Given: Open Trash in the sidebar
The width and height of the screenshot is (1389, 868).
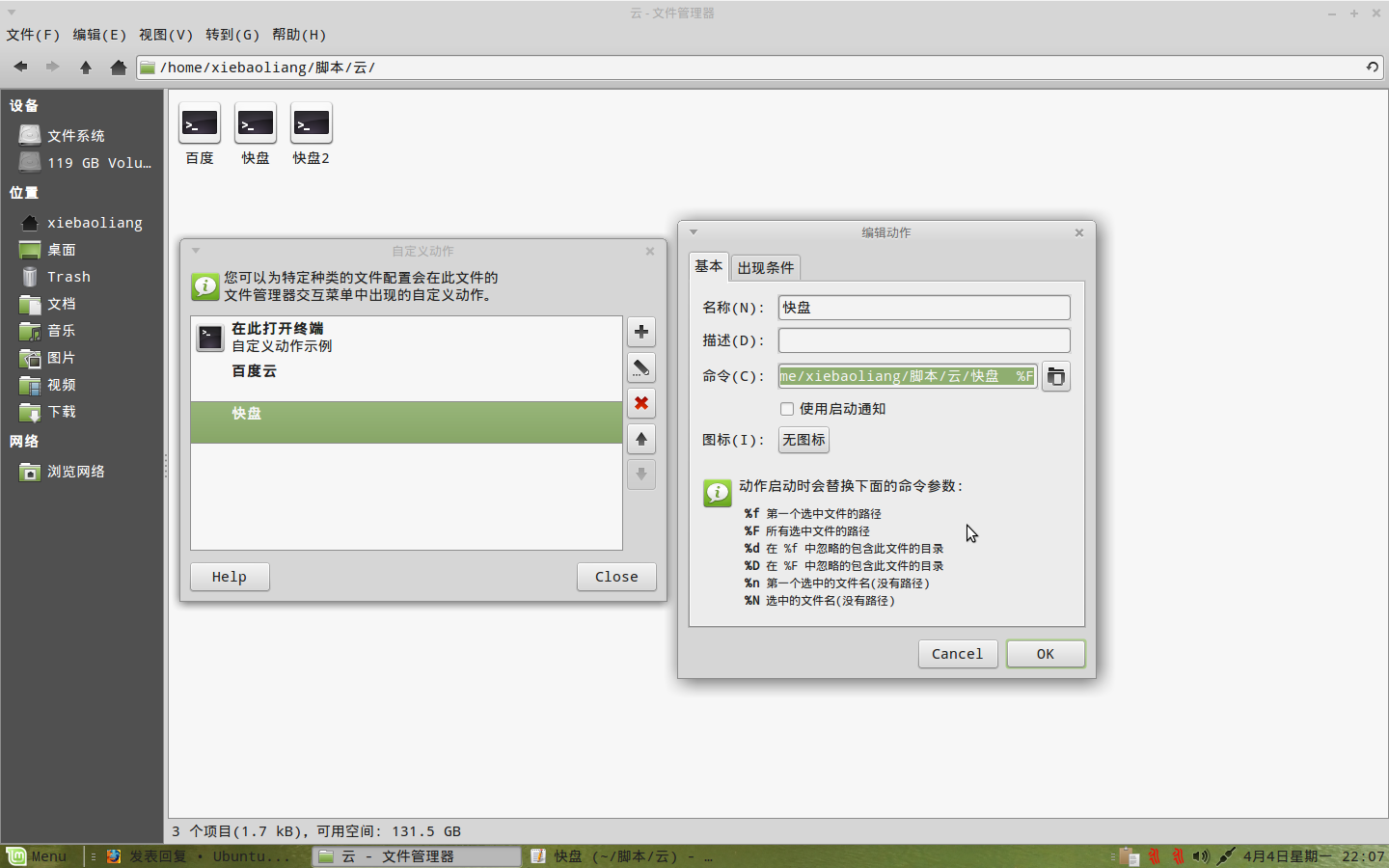Looking at the screenshot, I should [56, 276].
